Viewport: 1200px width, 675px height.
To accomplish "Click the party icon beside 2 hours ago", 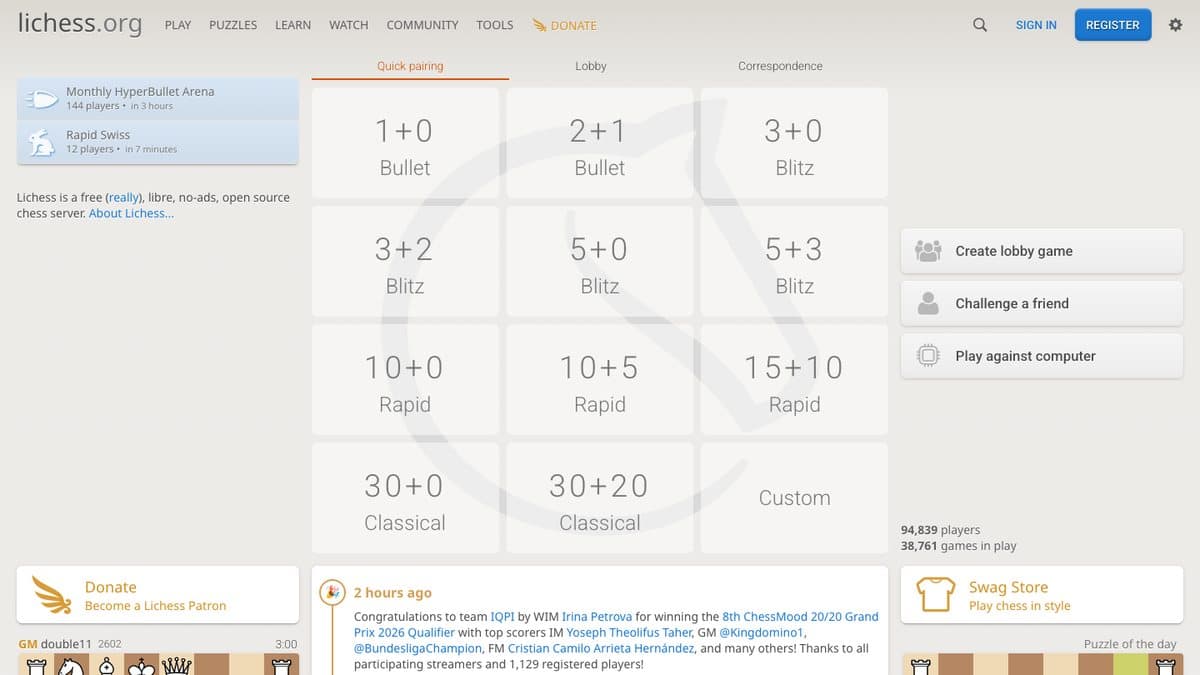I will point(332,592).
